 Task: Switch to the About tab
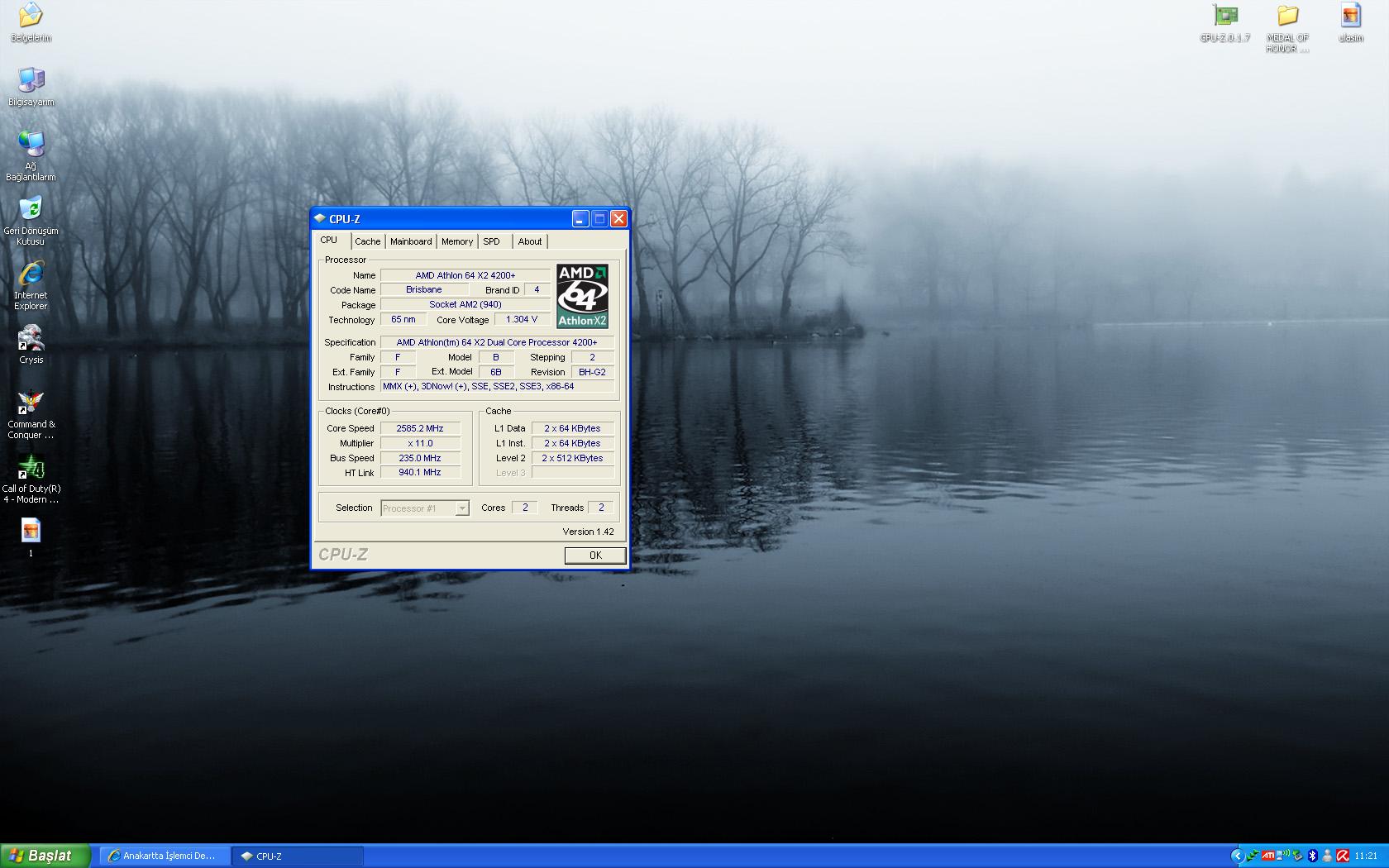(530, 241)
